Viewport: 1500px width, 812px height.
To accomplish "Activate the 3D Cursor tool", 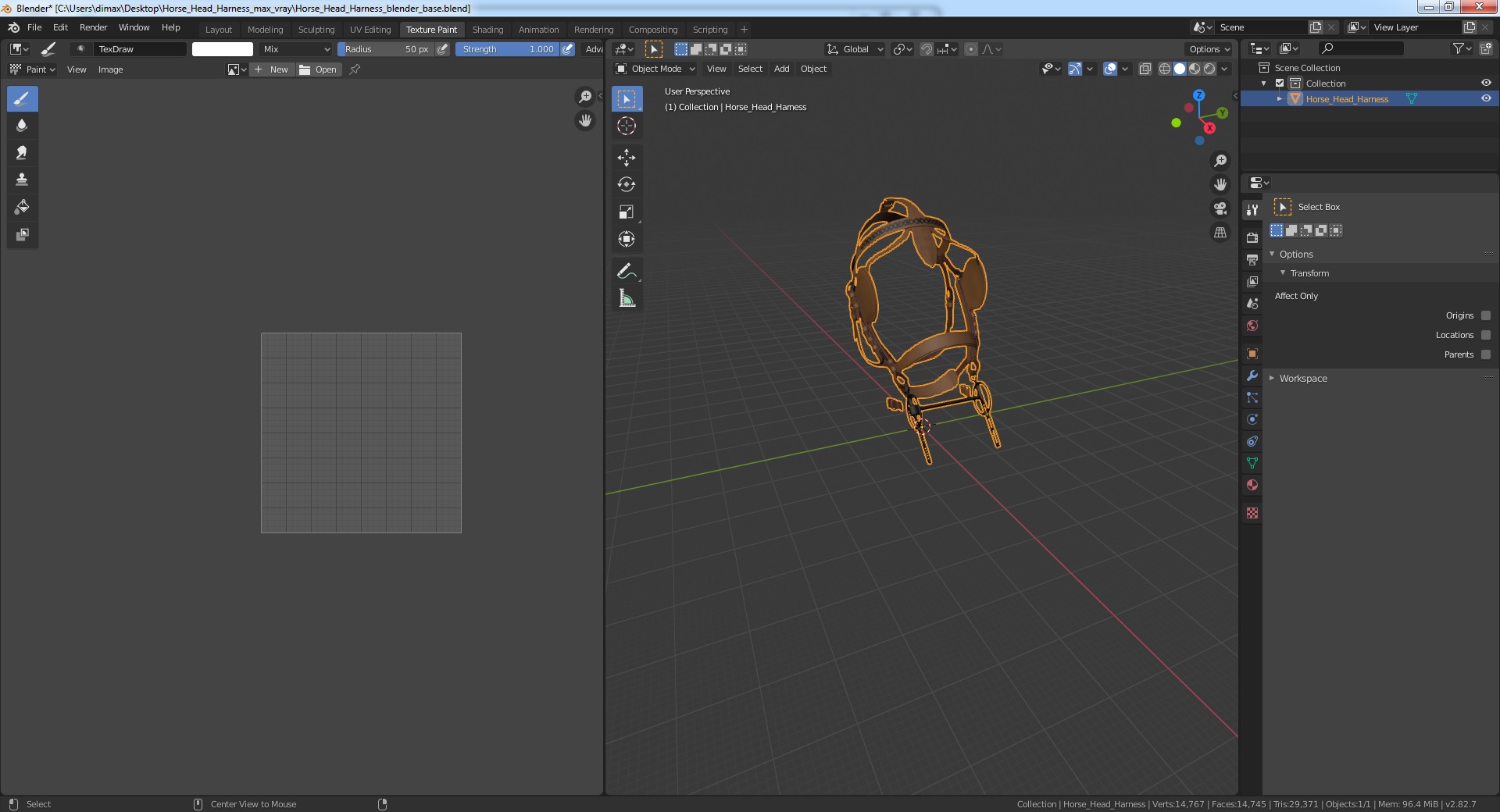I will pyautogui.click(x=627, y=126).
